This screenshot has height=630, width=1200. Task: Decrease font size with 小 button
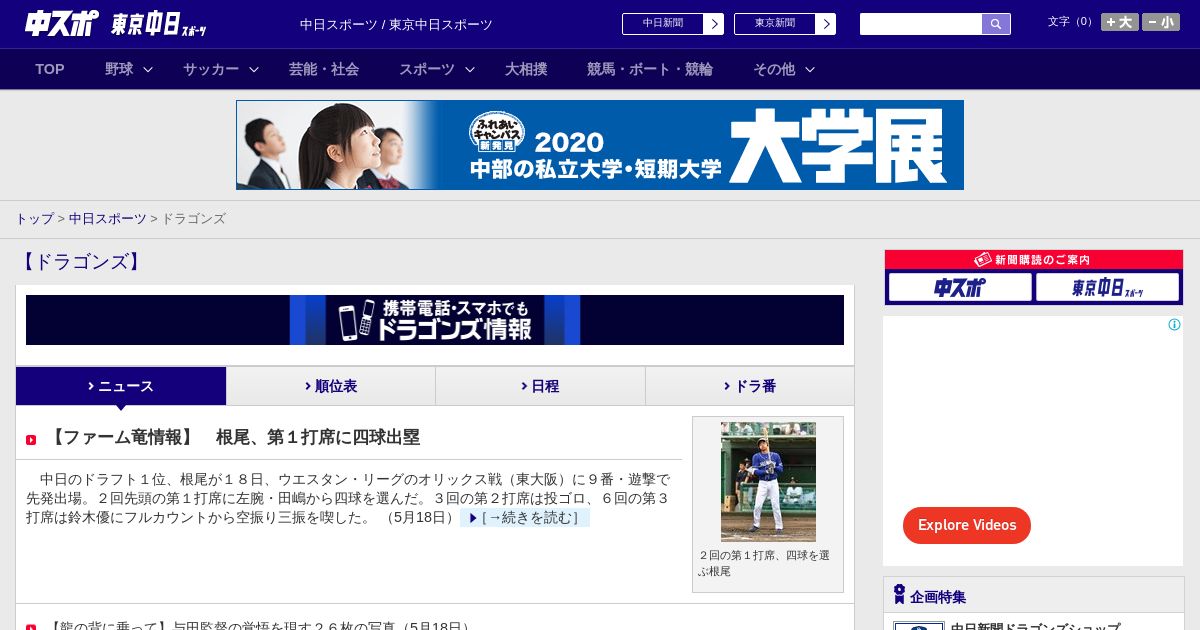point(1161,22)
